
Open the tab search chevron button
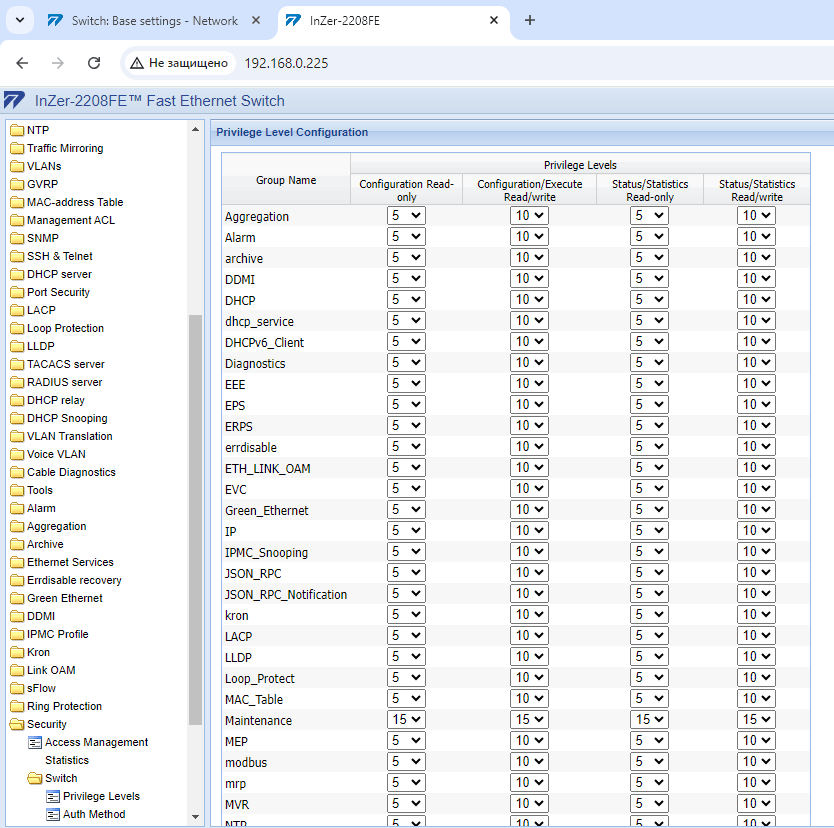click(20, 20)
